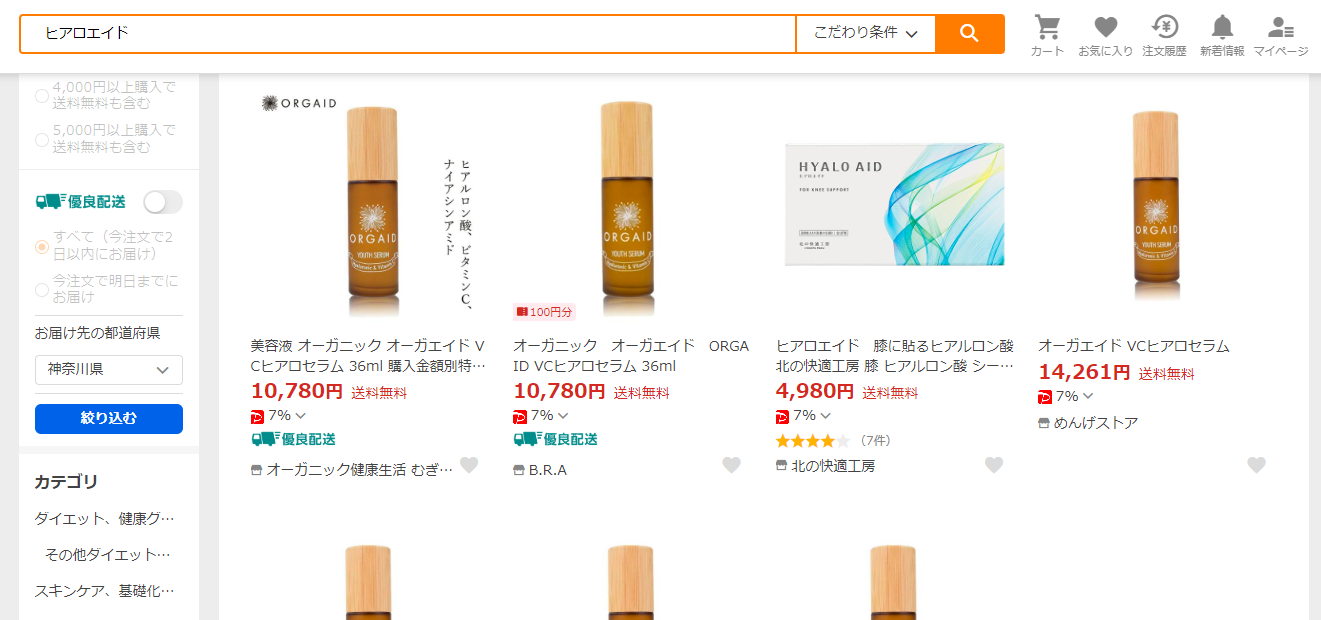Click the orange search magnifier button
The image size is (1321, 620).
[x=969, y=33]
